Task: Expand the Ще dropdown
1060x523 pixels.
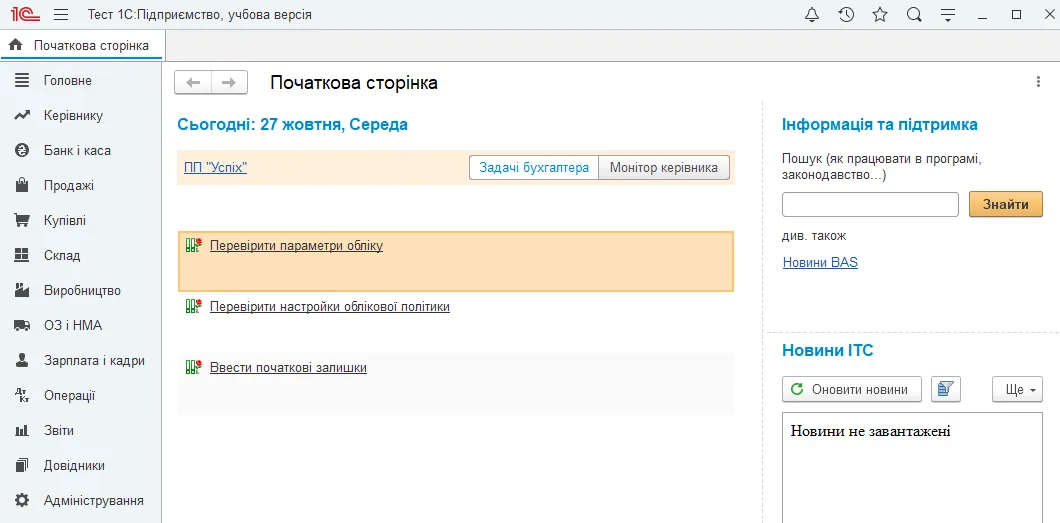Action: (1017, 389)
